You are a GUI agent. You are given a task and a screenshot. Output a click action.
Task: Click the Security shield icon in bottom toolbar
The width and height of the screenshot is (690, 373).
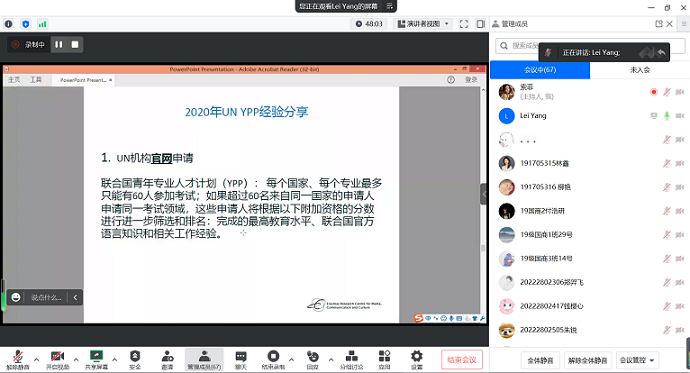coord(135,359)
